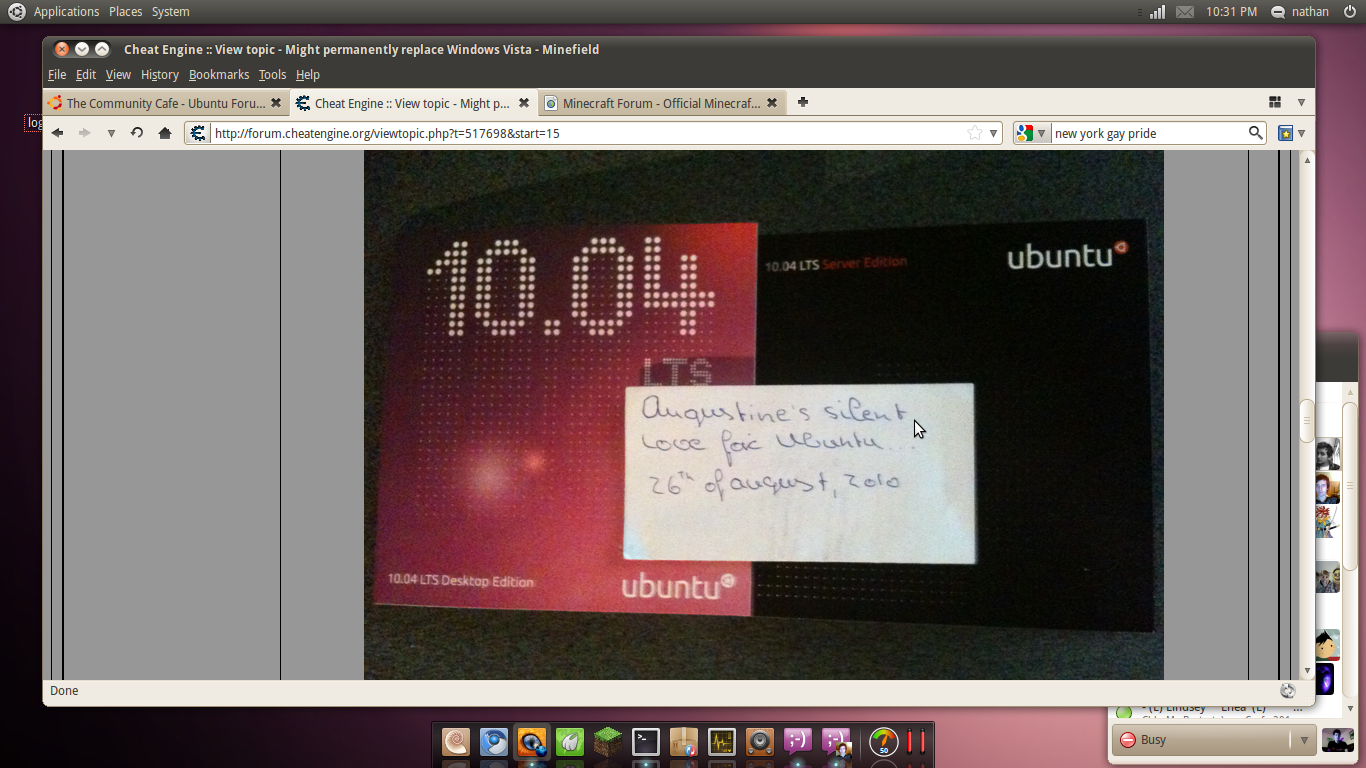
Task: Switch to the Minecraft Forum tab
Action: pyautogui.click(x=661, y=103)
